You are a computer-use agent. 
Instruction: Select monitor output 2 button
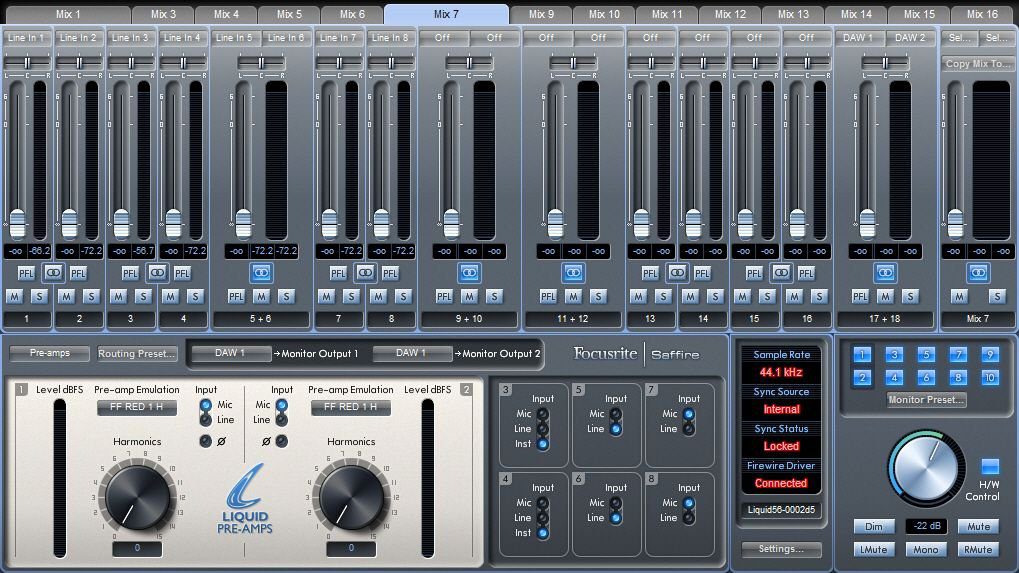(862, 377)
